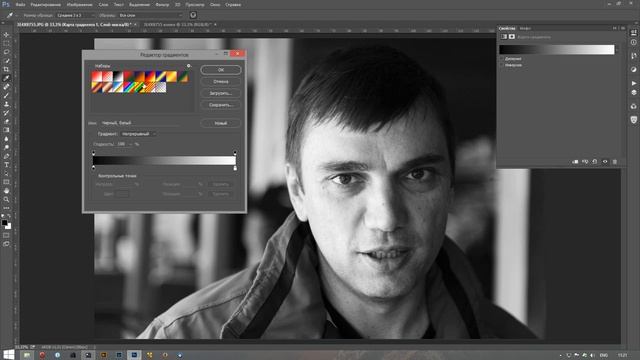Click the Quick Mask mode icon

pos(6,235)
